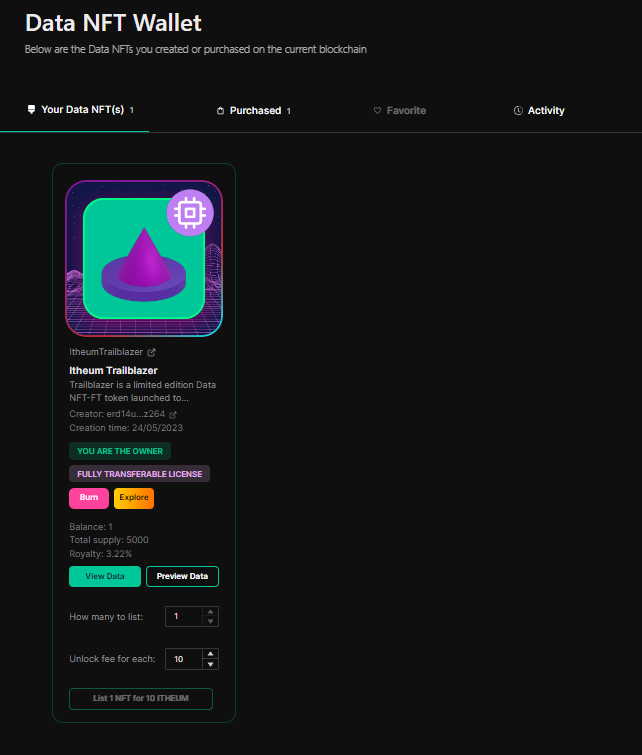Switch to the Purchased tab
Viewport: 642px width, 755px height.
point(254,111)
